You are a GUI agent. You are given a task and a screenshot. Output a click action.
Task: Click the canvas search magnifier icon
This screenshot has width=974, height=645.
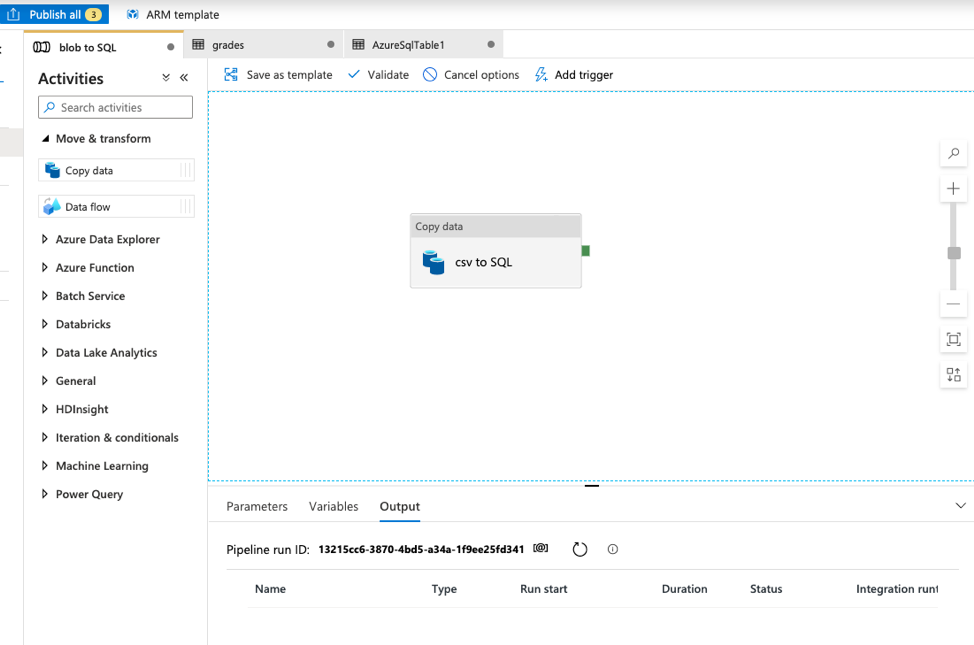click(953, 153)
